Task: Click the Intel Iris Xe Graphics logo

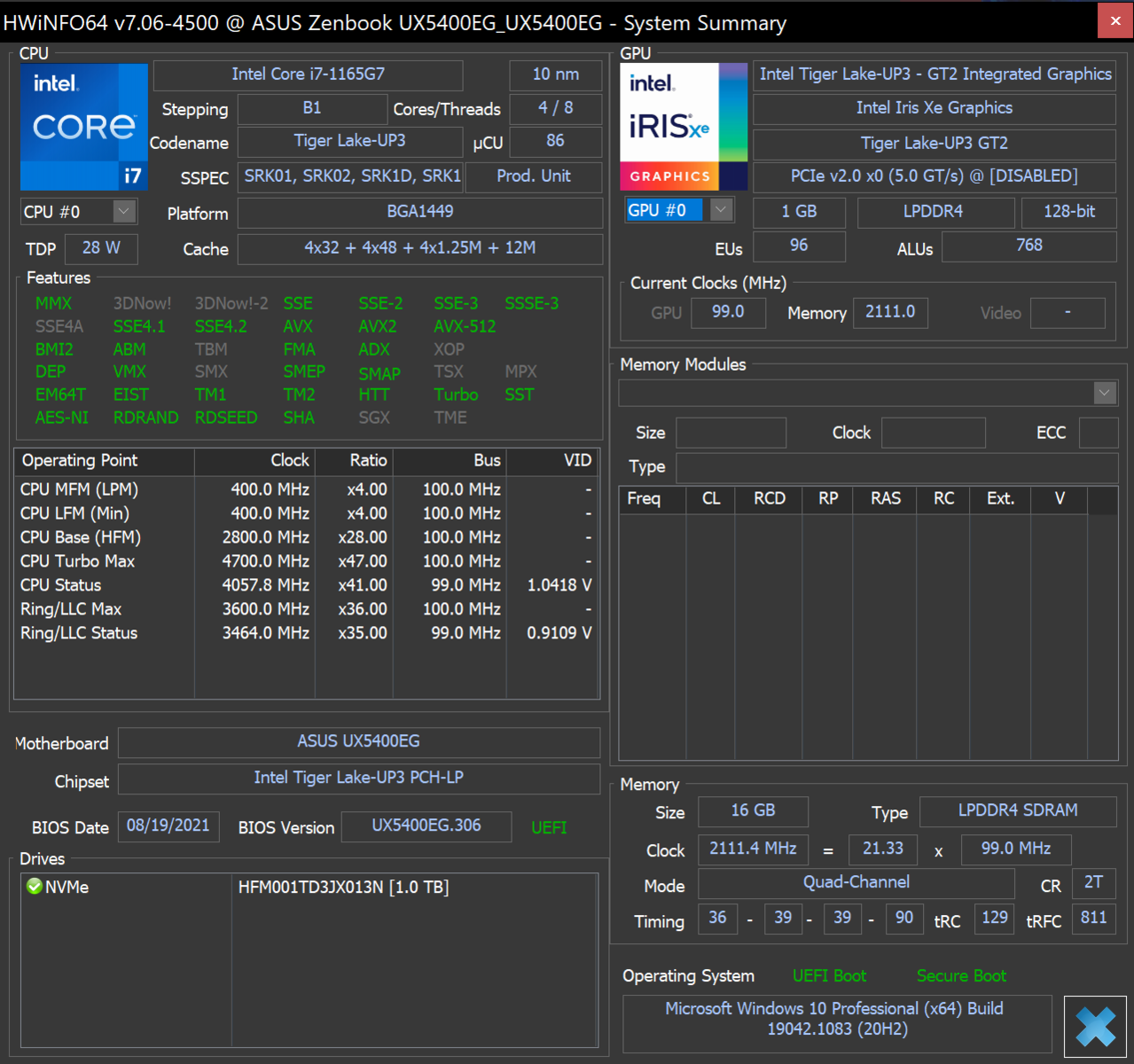Action: pyautogui.click(x=684, y=127)
